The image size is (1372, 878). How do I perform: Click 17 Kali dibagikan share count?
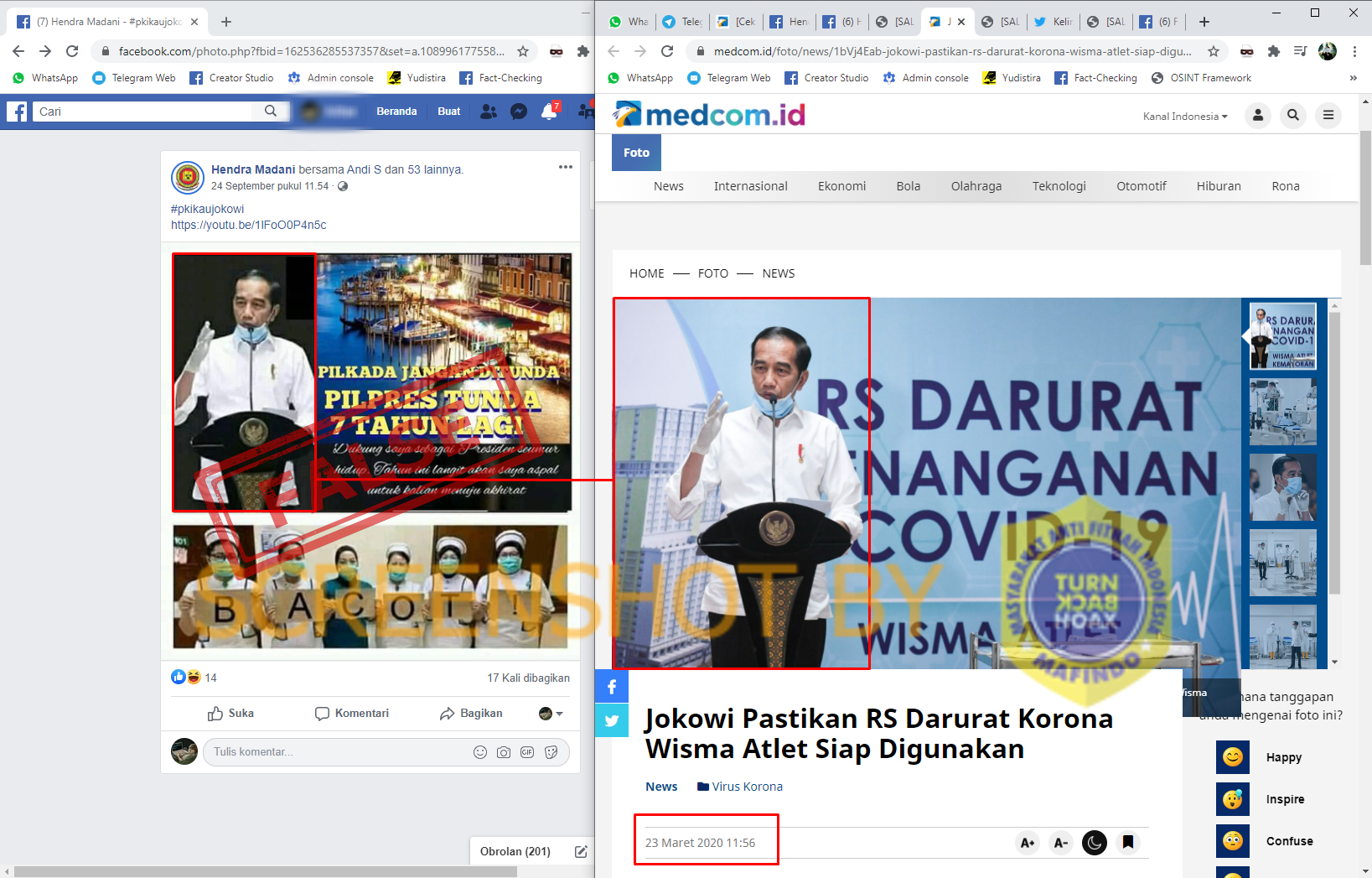(529, 678)
